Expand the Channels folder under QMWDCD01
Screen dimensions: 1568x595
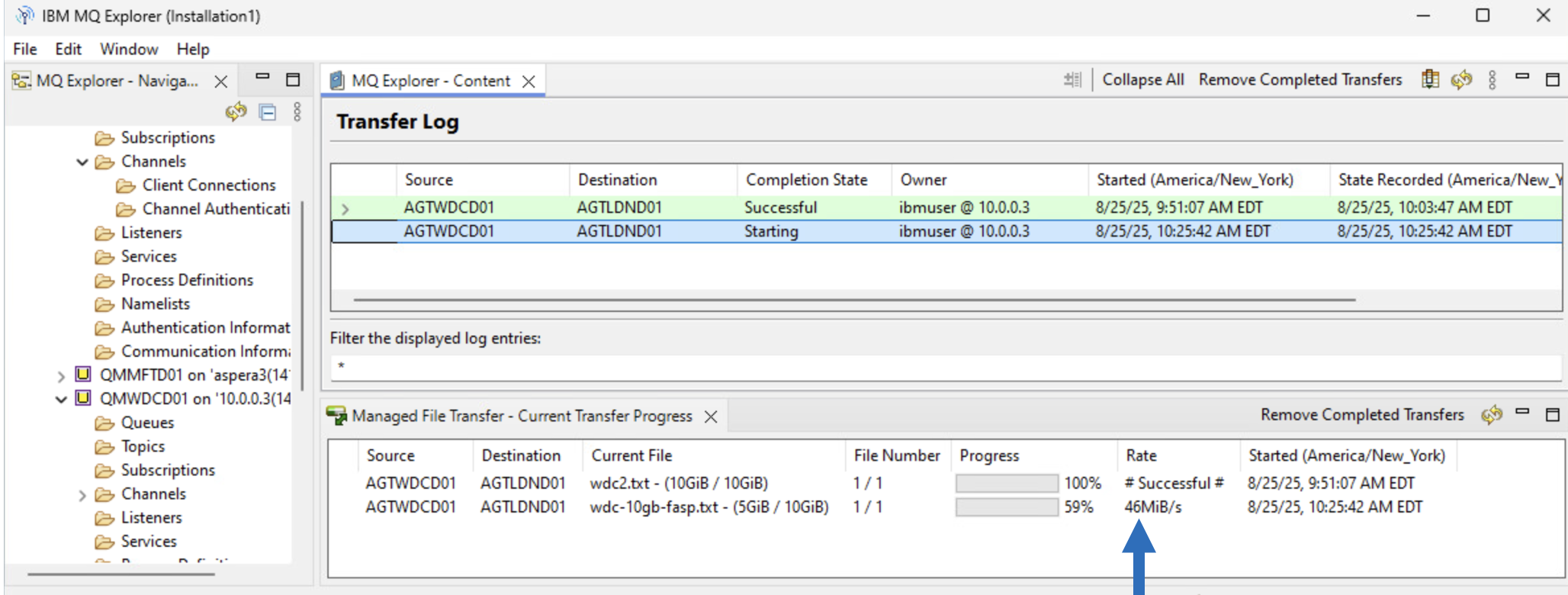(x=82, y=495)
